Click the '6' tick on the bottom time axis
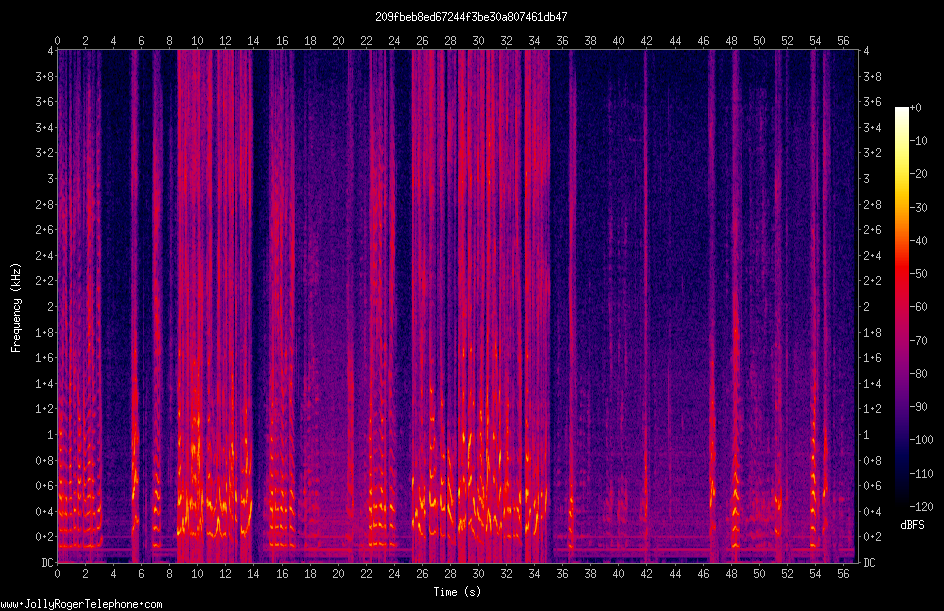This screenshot has width=944, height=611. coord(141,574)
